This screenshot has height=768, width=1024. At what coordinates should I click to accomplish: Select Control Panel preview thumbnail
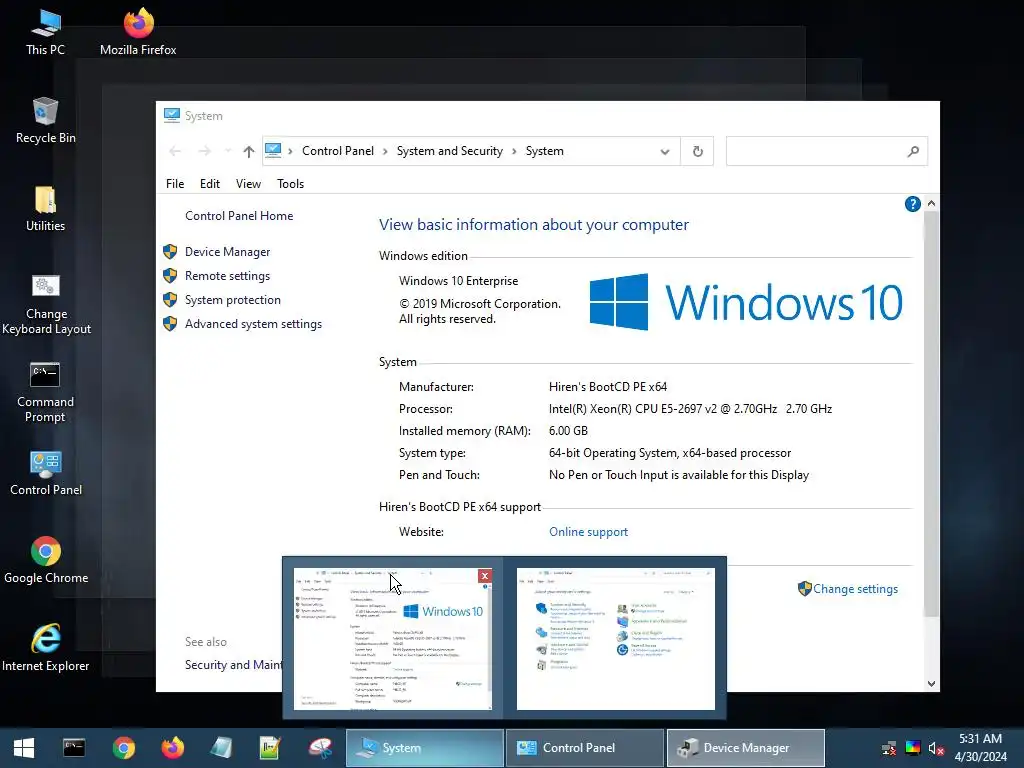616,639
